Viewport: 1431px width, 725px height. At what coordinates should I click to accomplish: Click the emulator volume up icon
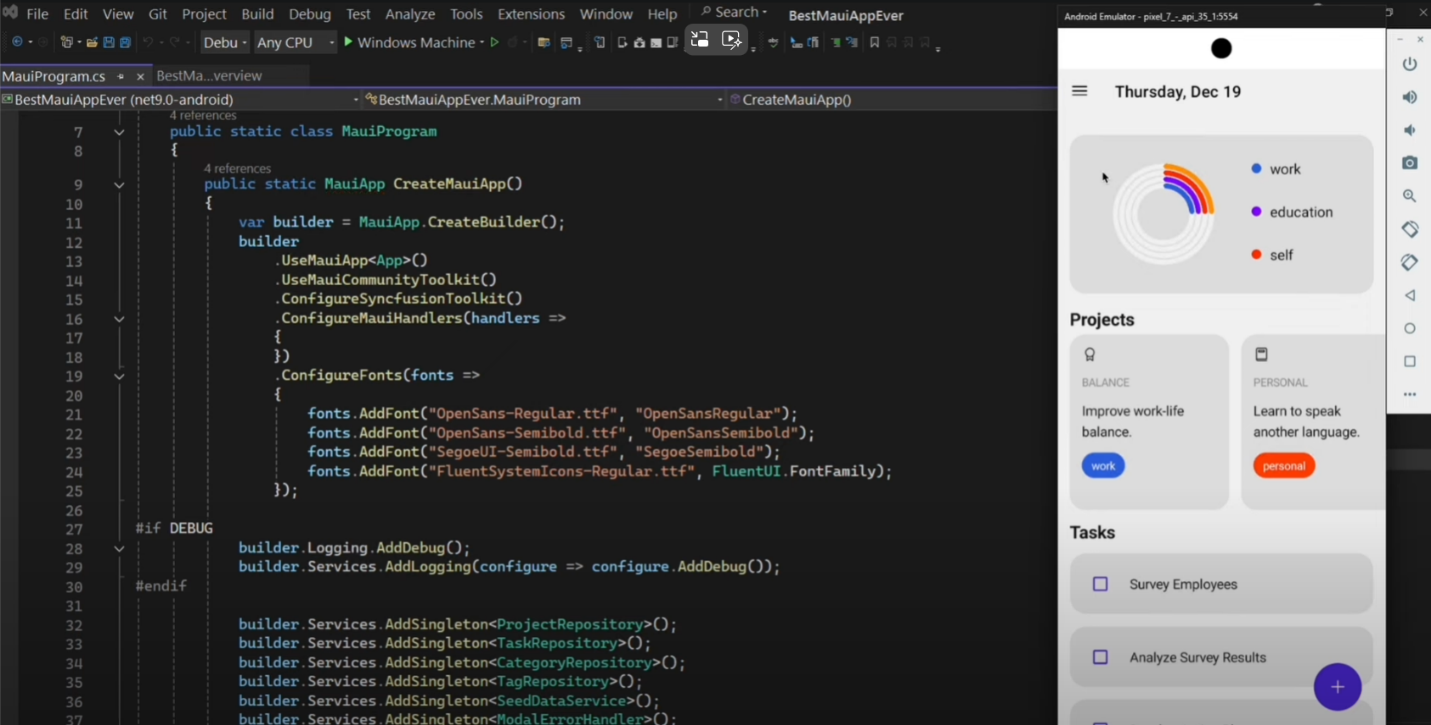point(1409,97)
